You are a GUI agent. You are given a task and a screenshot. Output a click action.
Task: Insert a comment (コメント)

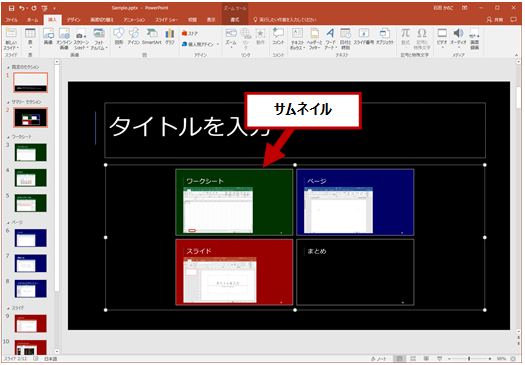click(278, 36)
